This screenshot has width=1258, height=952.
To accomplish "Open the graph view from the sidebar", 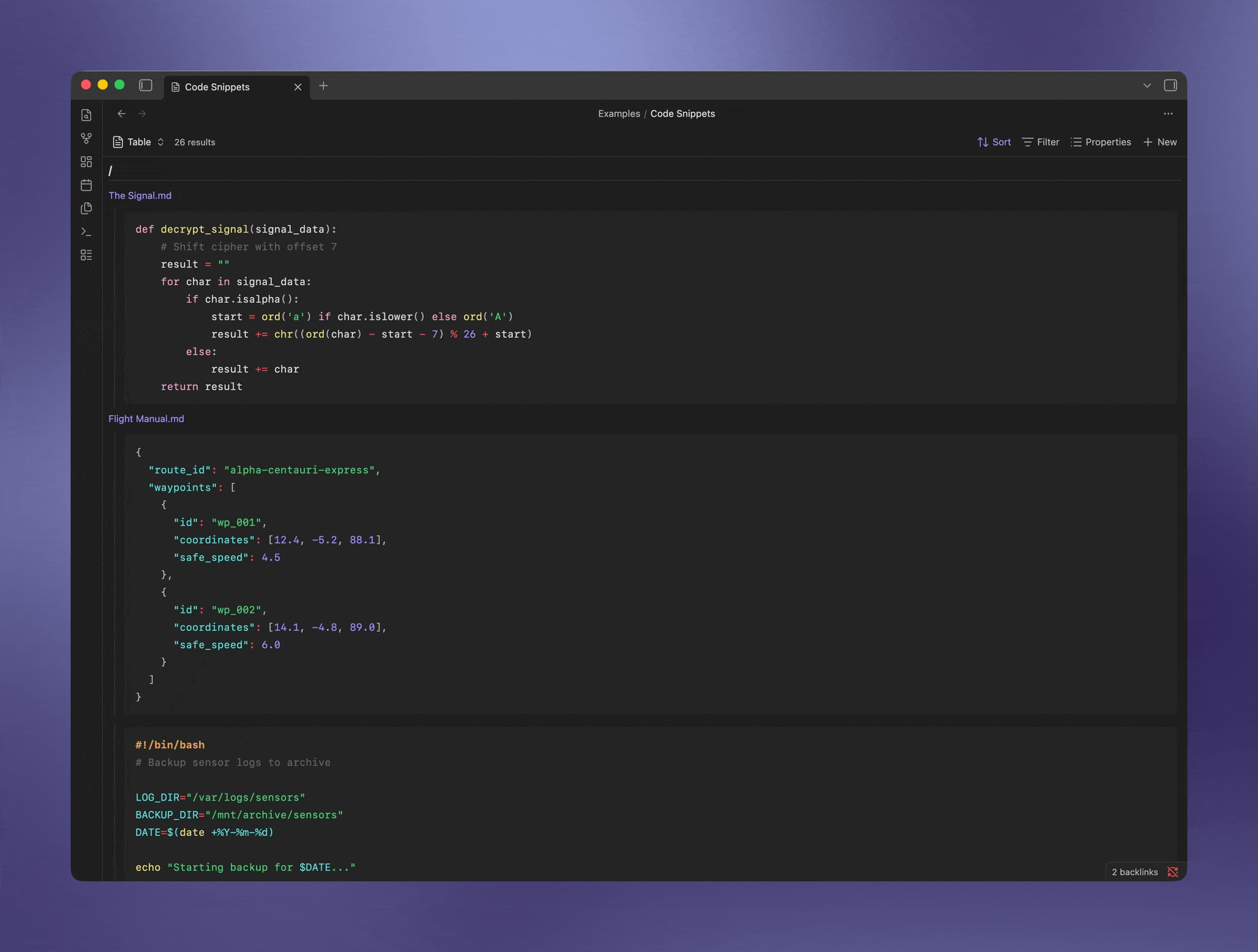I will (86, 138).
